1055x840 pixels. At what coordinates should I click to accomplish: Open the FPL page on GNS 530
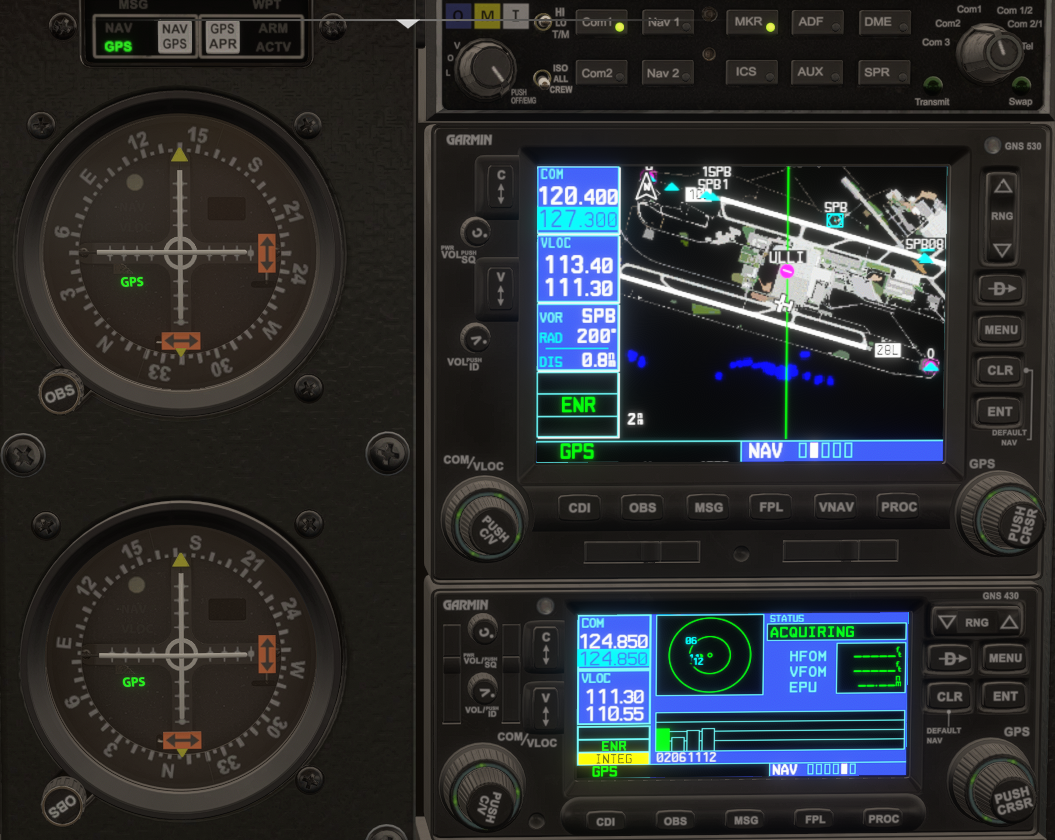point(770,507)
